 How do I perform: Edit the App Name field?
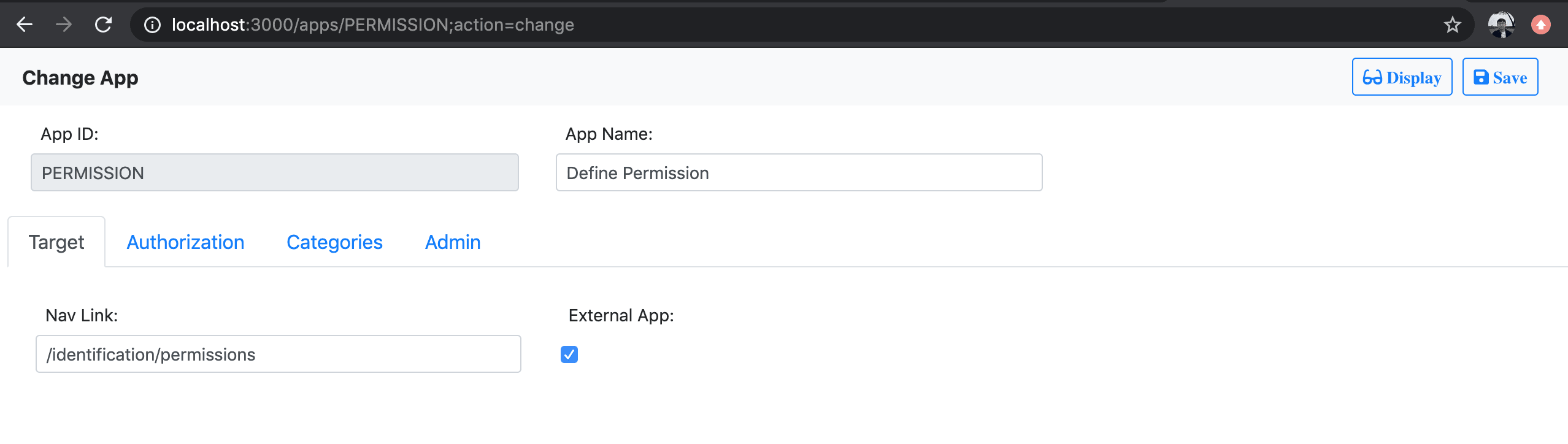pyautogui.click(x=799, y=172)
